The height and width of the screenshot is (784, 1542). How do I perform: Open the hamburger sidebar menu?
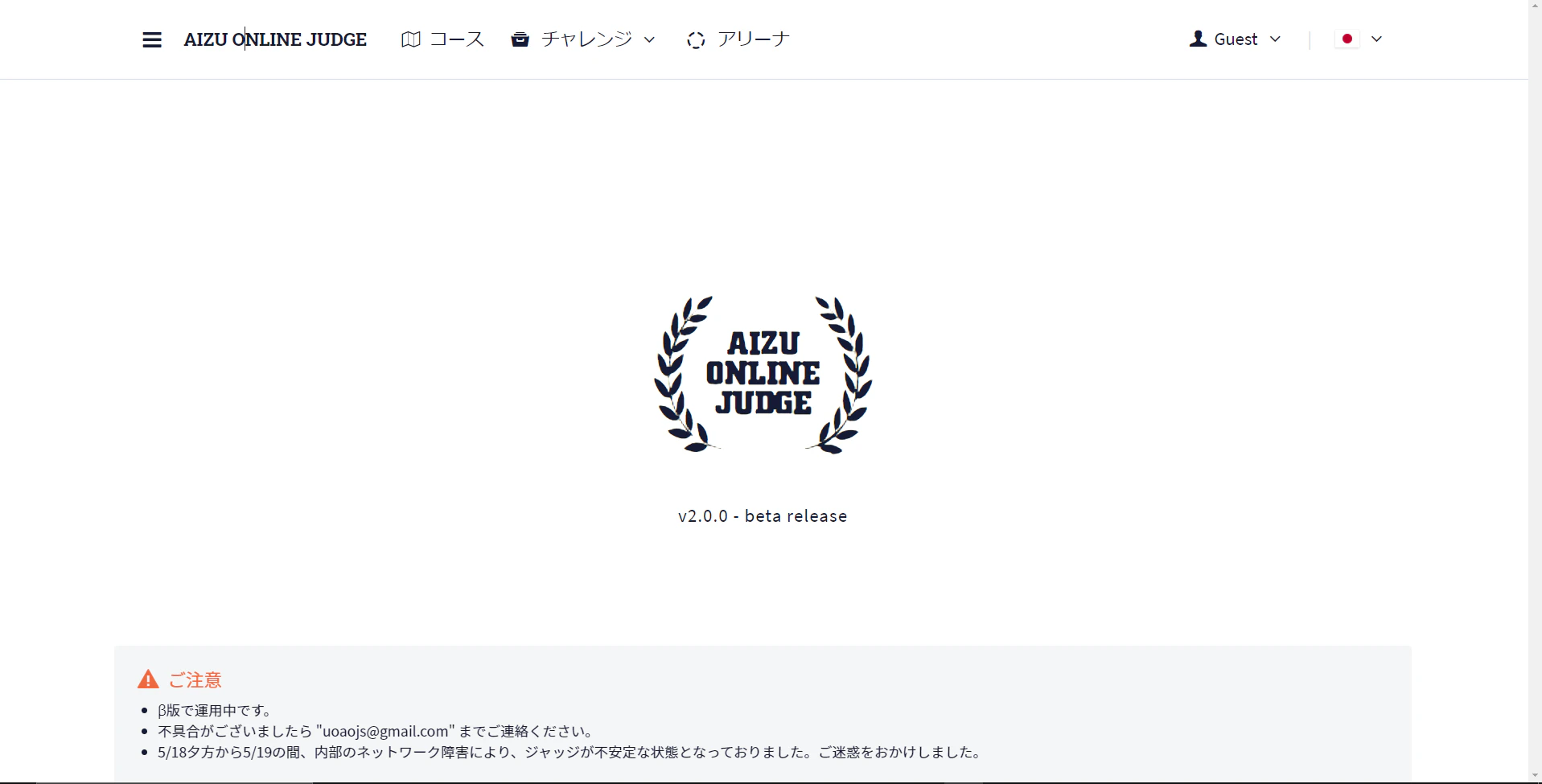tap(152, 39)
